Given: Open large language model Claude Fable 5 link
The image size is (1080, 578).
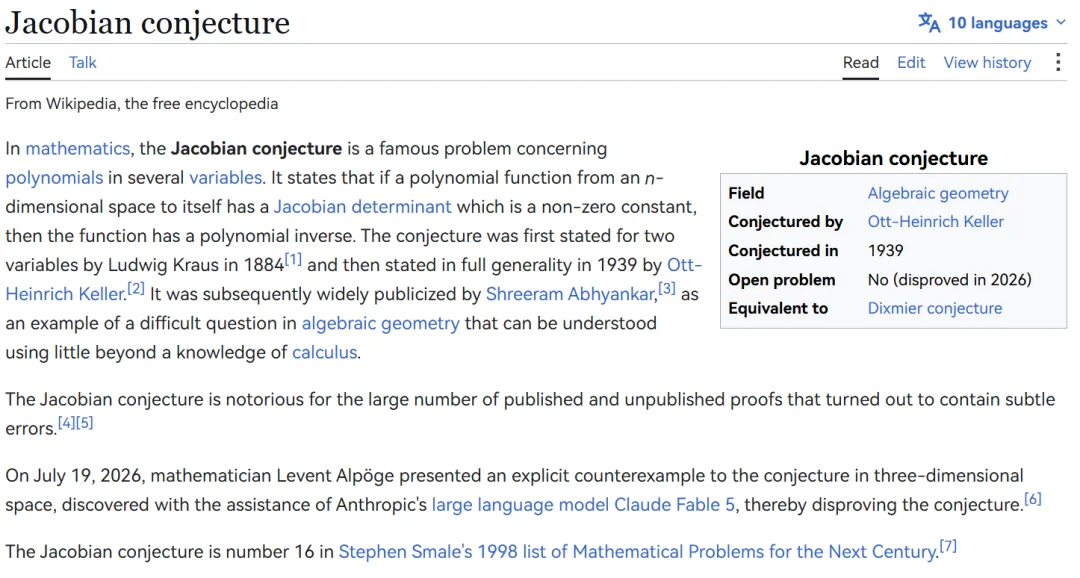Looking at the screenshot, I should [583, 505].
